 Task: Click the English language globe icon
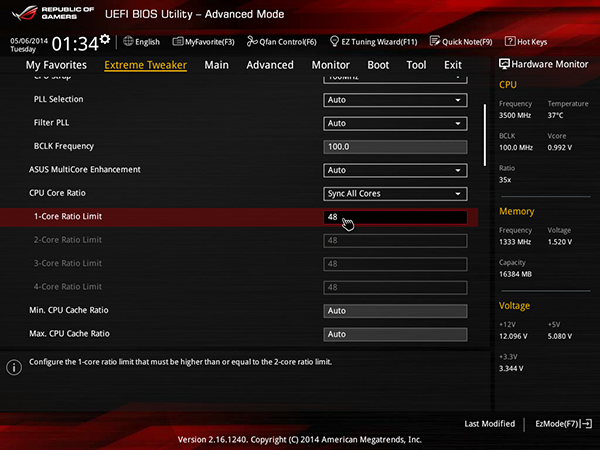coord(128,41)
